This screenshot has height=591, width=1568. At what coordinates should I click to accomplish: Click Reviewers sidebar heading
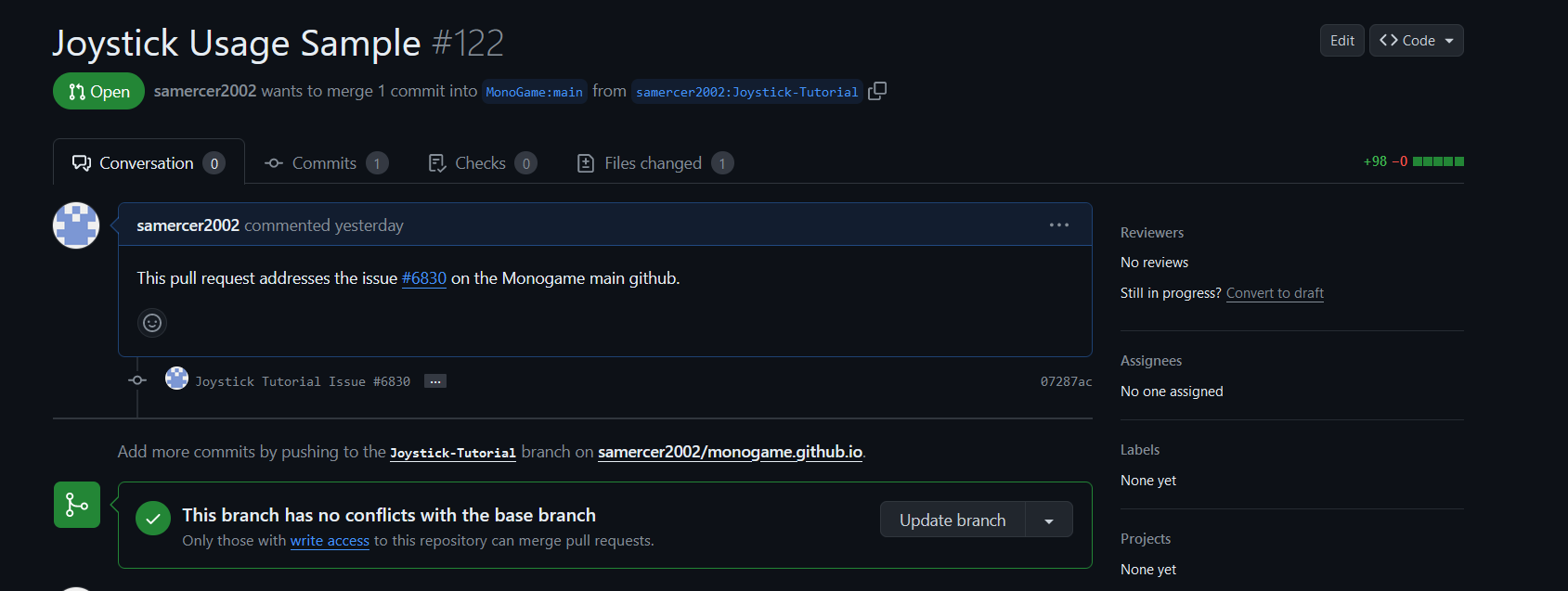pos(1152,233)
